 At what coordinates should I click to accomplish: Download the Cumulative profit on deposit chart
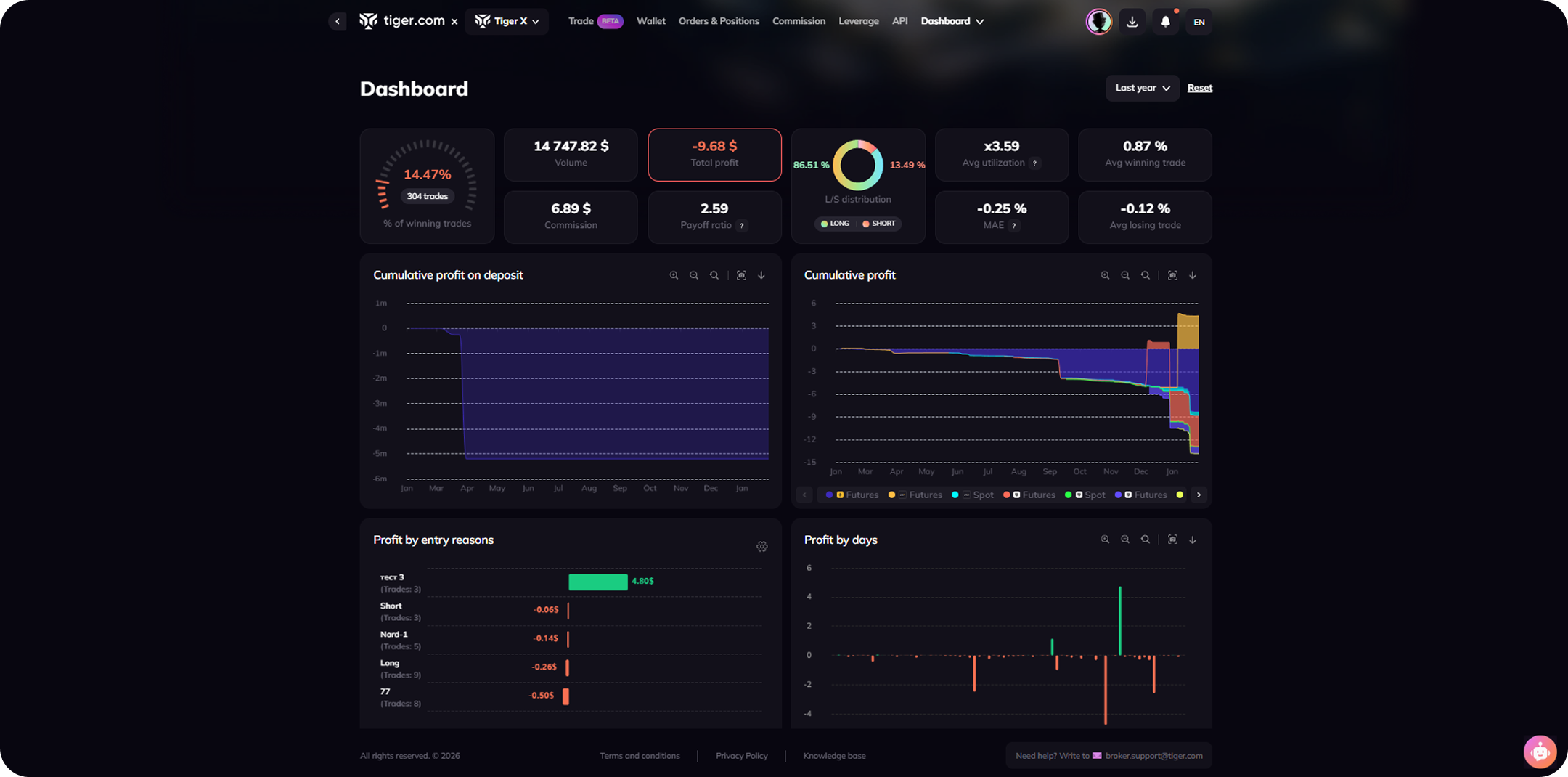click(x=761, y=275)
